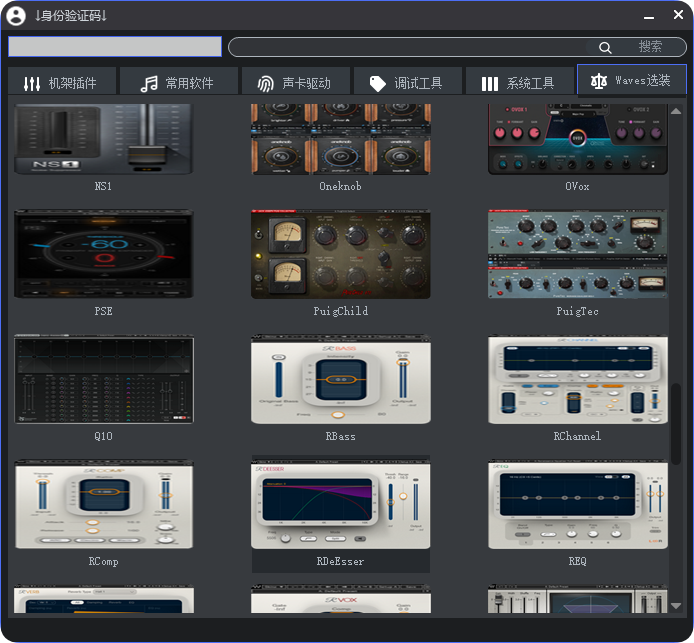Click the RBass name label
This screenshot has height=643, width=694.
point(340,436)
